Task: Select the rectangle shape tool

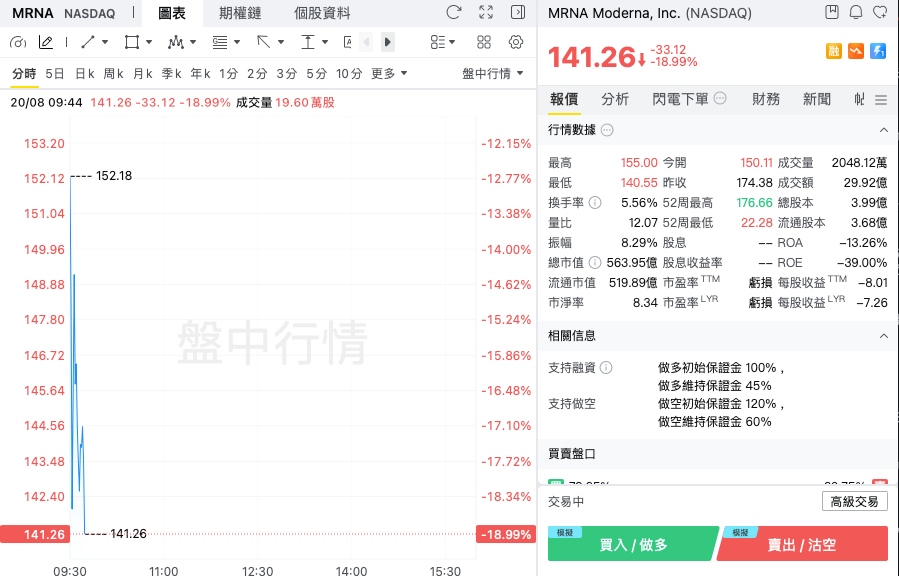Action: tap(132, 42)
